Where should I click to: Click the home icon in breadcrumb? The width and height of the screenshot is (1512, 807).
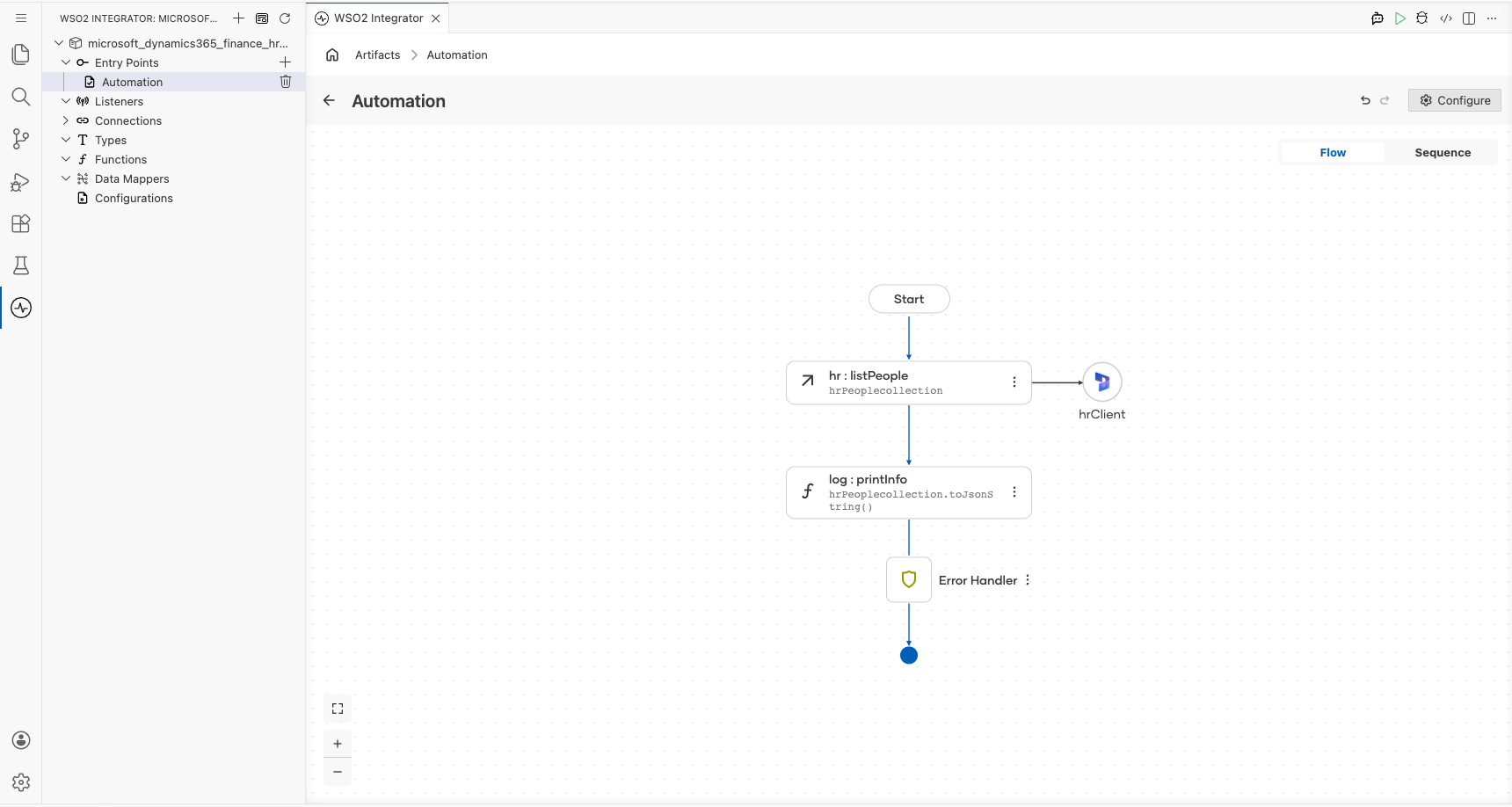[x=332, y=55]
